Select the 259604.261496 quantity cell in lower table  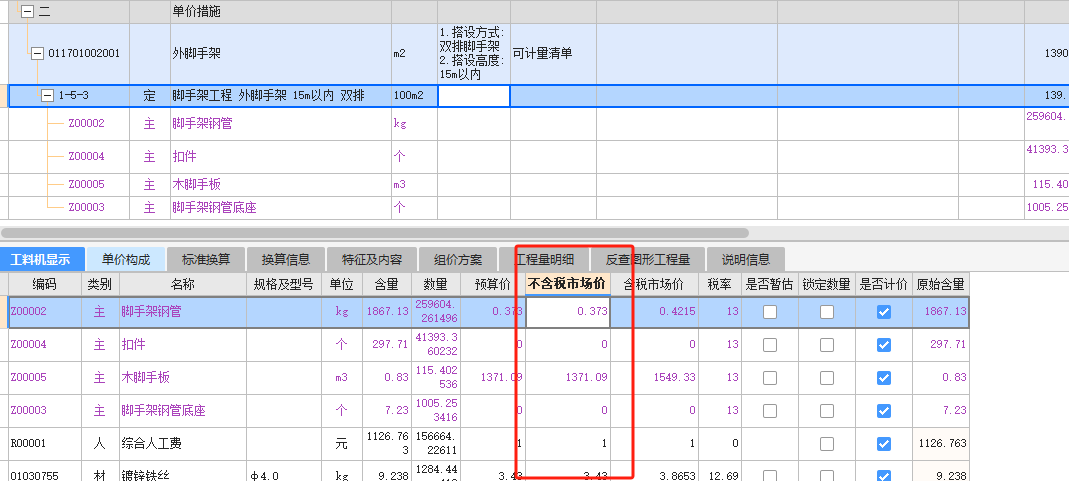pos(435,312)
